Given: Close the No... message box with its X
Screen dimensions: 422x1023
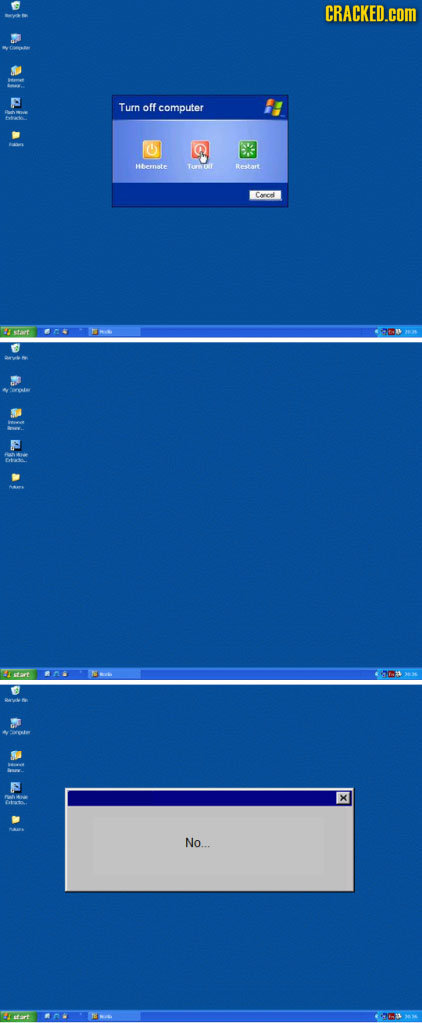Looking at the screenshot, I should 343,798.
